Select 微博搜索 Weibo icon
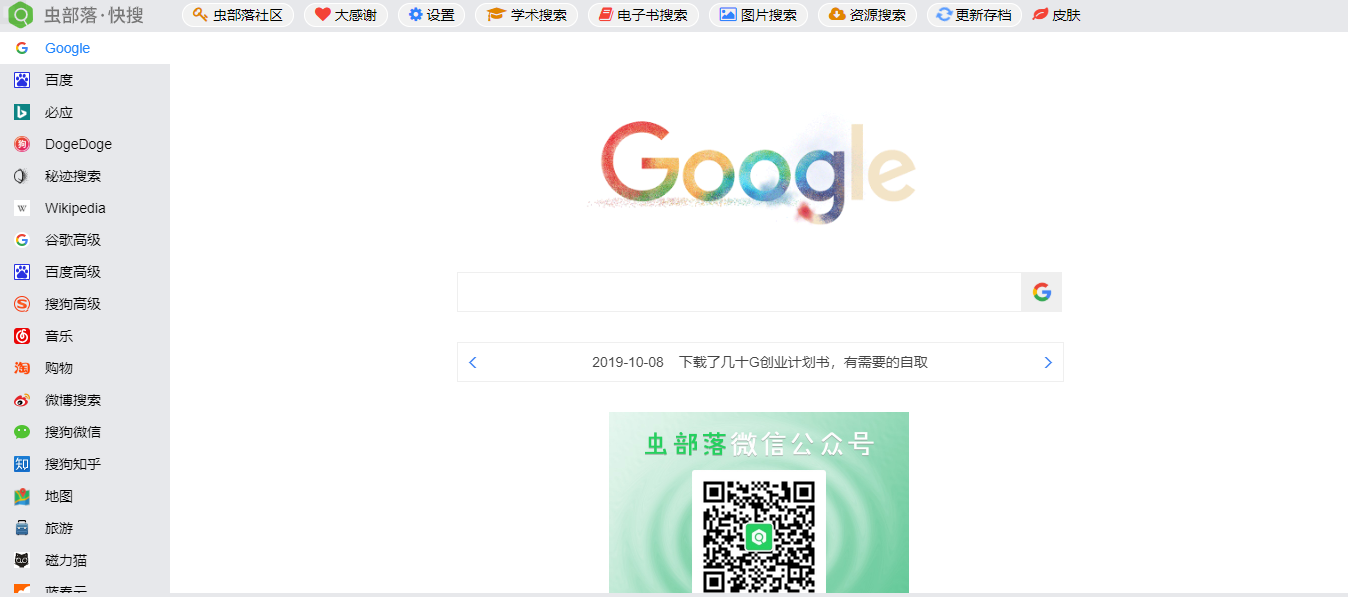 coord(22,400)
